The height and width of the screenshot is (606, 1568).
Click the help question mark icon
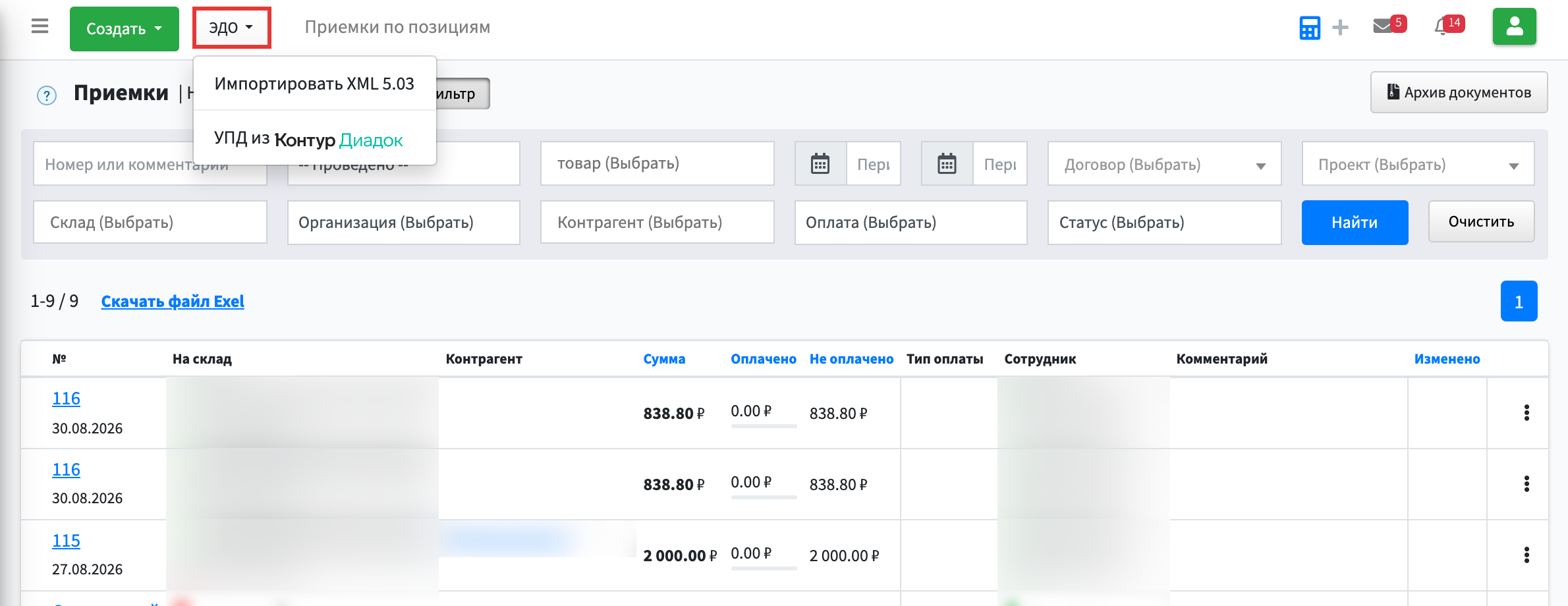point(47,96)
